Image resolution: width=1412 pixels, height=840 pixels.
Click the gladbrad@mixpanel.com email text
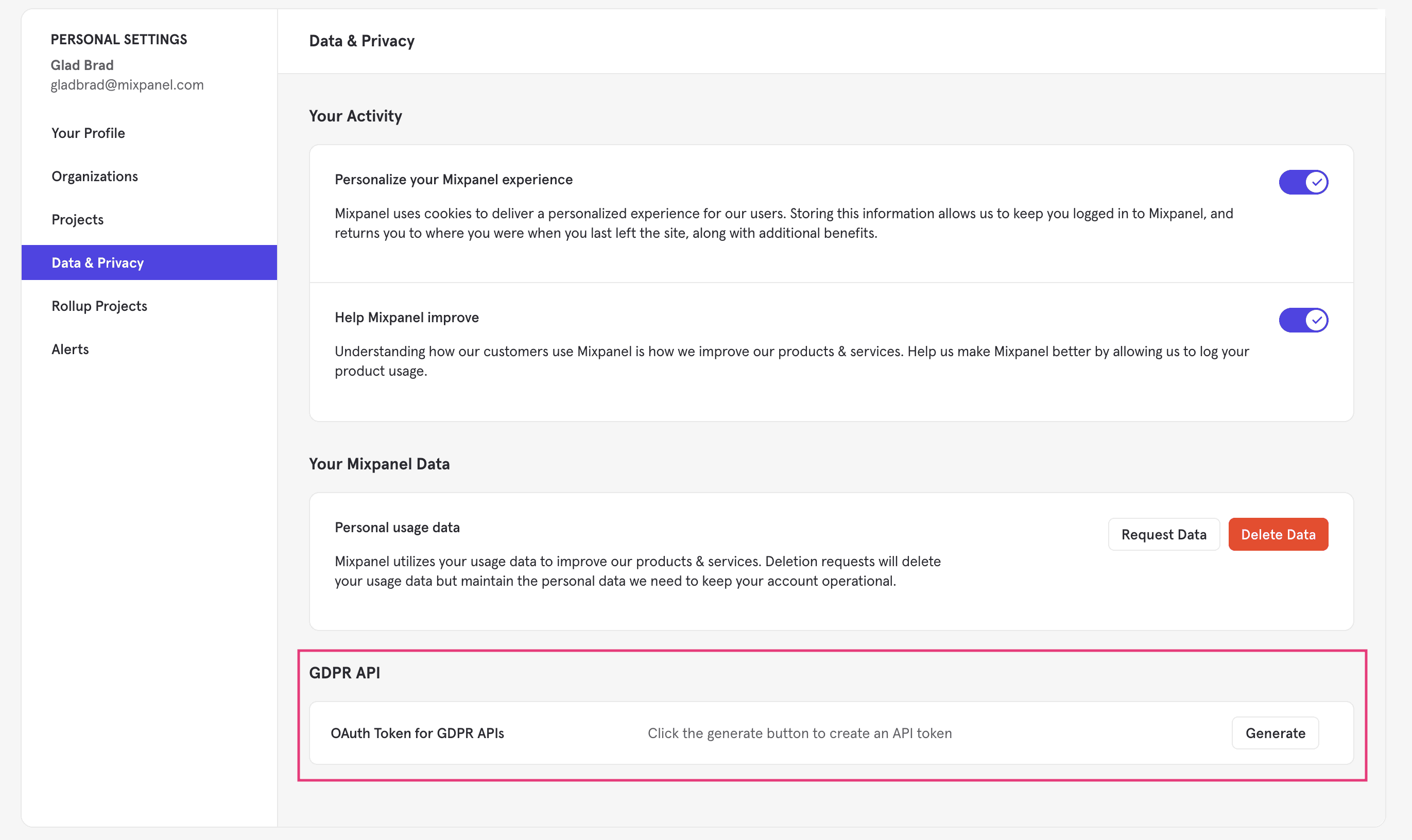127,85
